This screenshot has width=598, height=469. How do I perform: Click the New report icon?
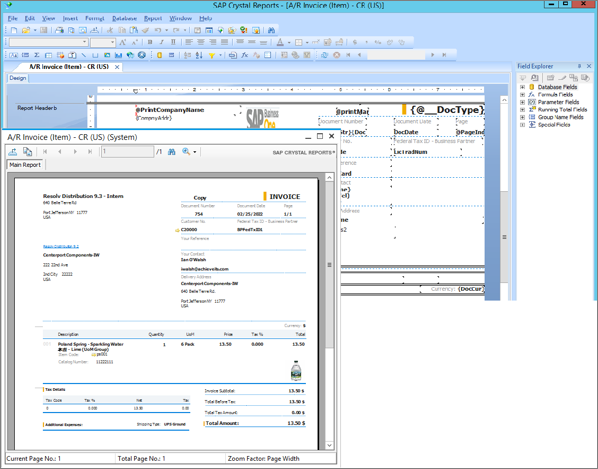pos(14,30)
